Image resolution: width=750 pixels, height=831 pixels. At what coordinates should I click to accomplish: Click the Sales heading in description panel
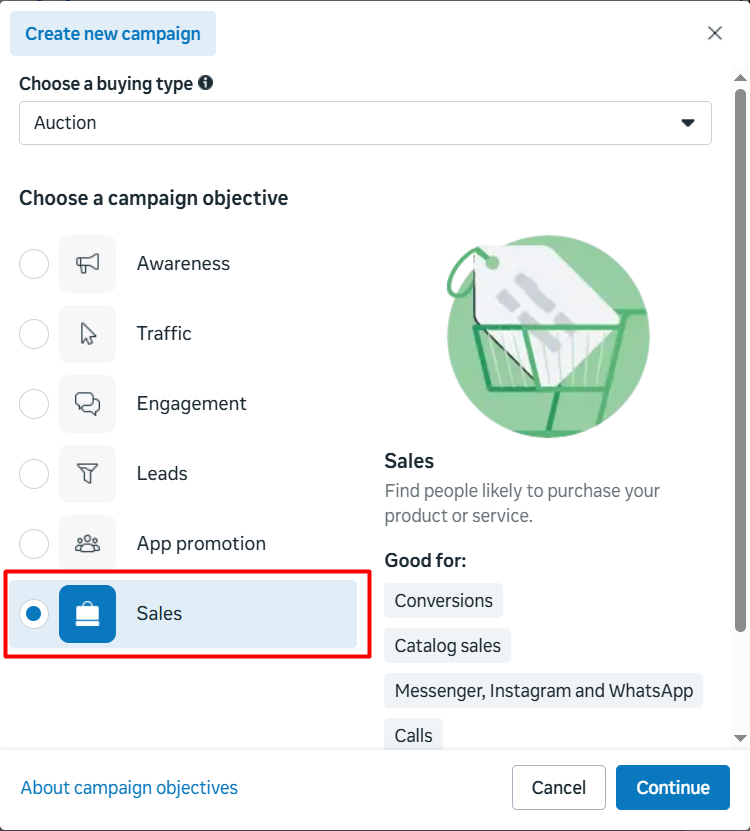[x=409, y=461]
